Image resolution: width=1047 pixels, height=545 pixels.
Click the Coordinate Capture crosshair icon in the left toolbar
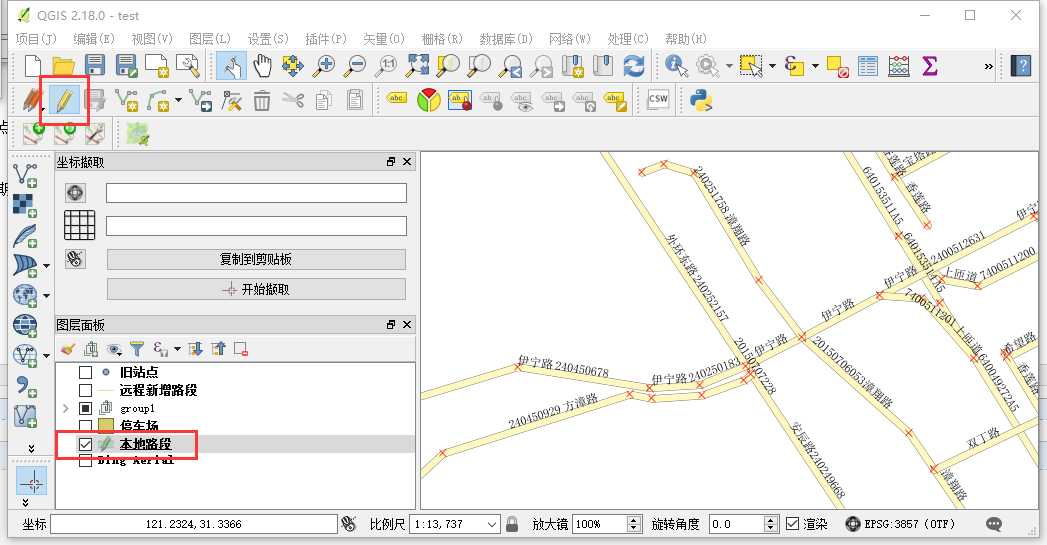[31, 482]
